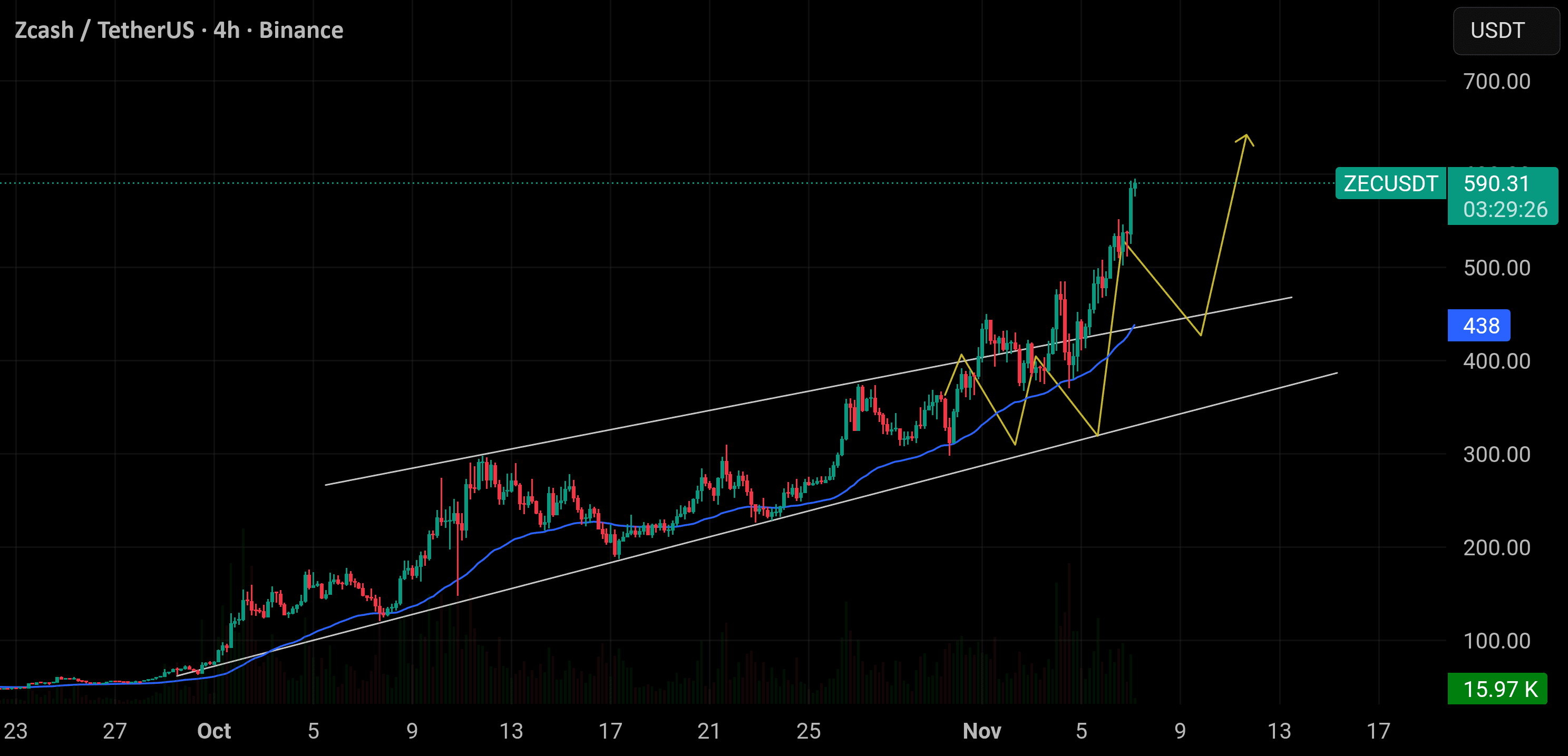Click the 500.00 price axis label
Viewport: 1568px width, 756px height.
1496,268
